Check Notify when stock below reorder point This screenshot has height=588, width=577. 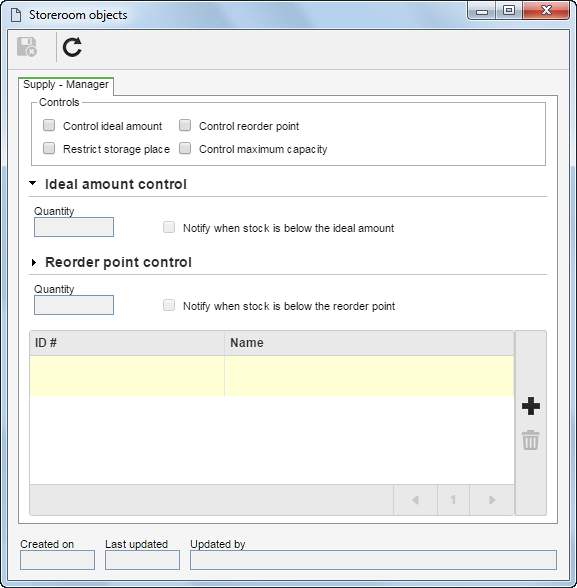point(169,305)
